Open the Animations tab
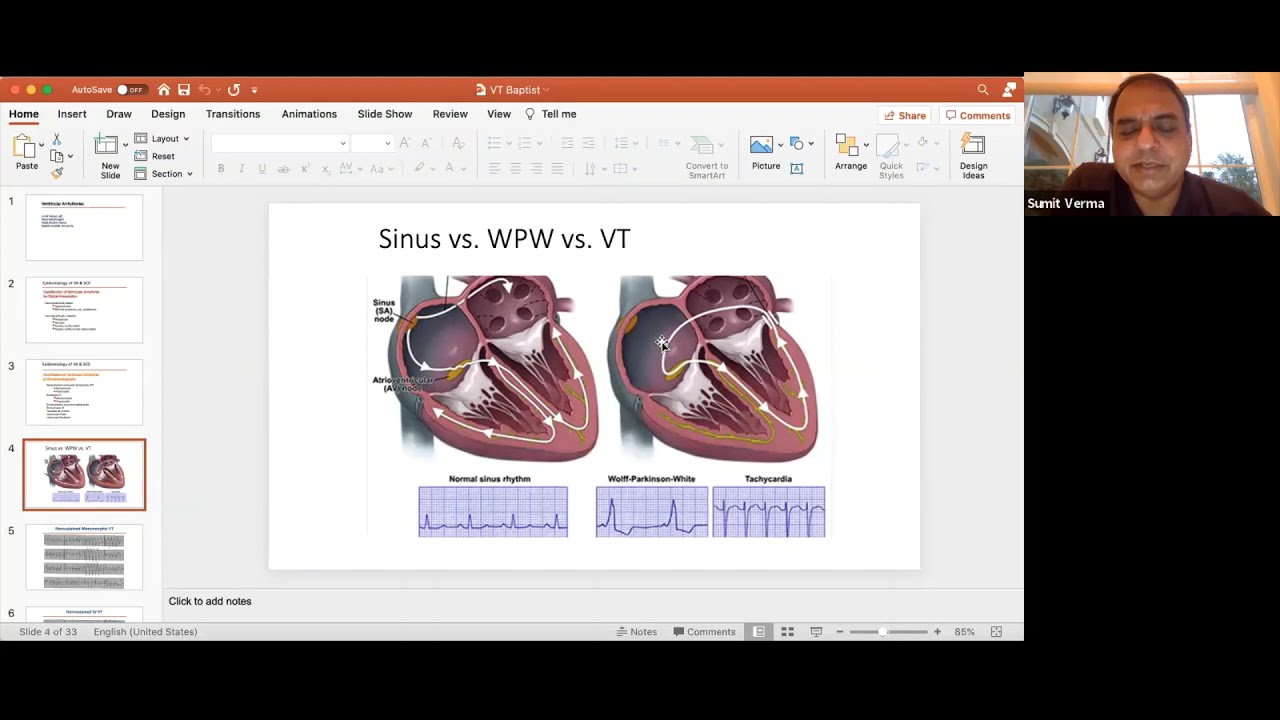The height and width of the screenshot is (720, 1280). tap(309, 114)
